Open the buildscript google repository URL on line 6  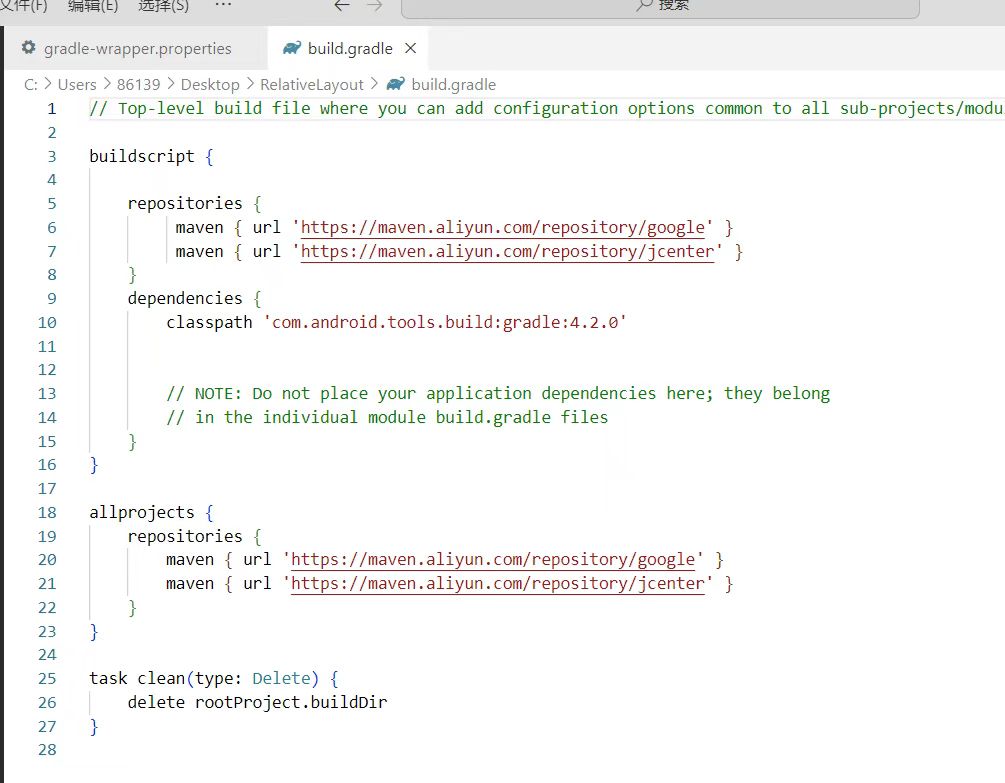pos(507,227)
